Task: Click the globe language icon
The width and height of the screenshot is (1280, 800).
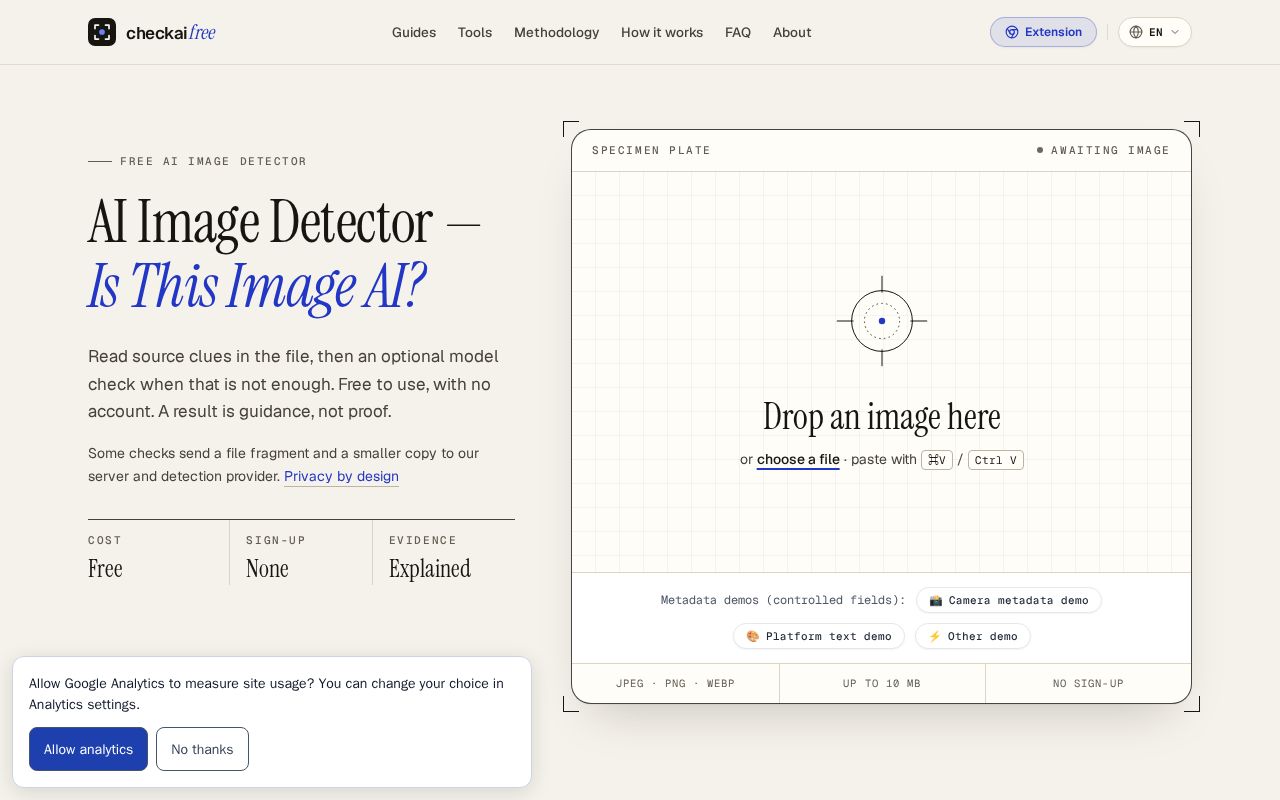Action: [1136, 32]
